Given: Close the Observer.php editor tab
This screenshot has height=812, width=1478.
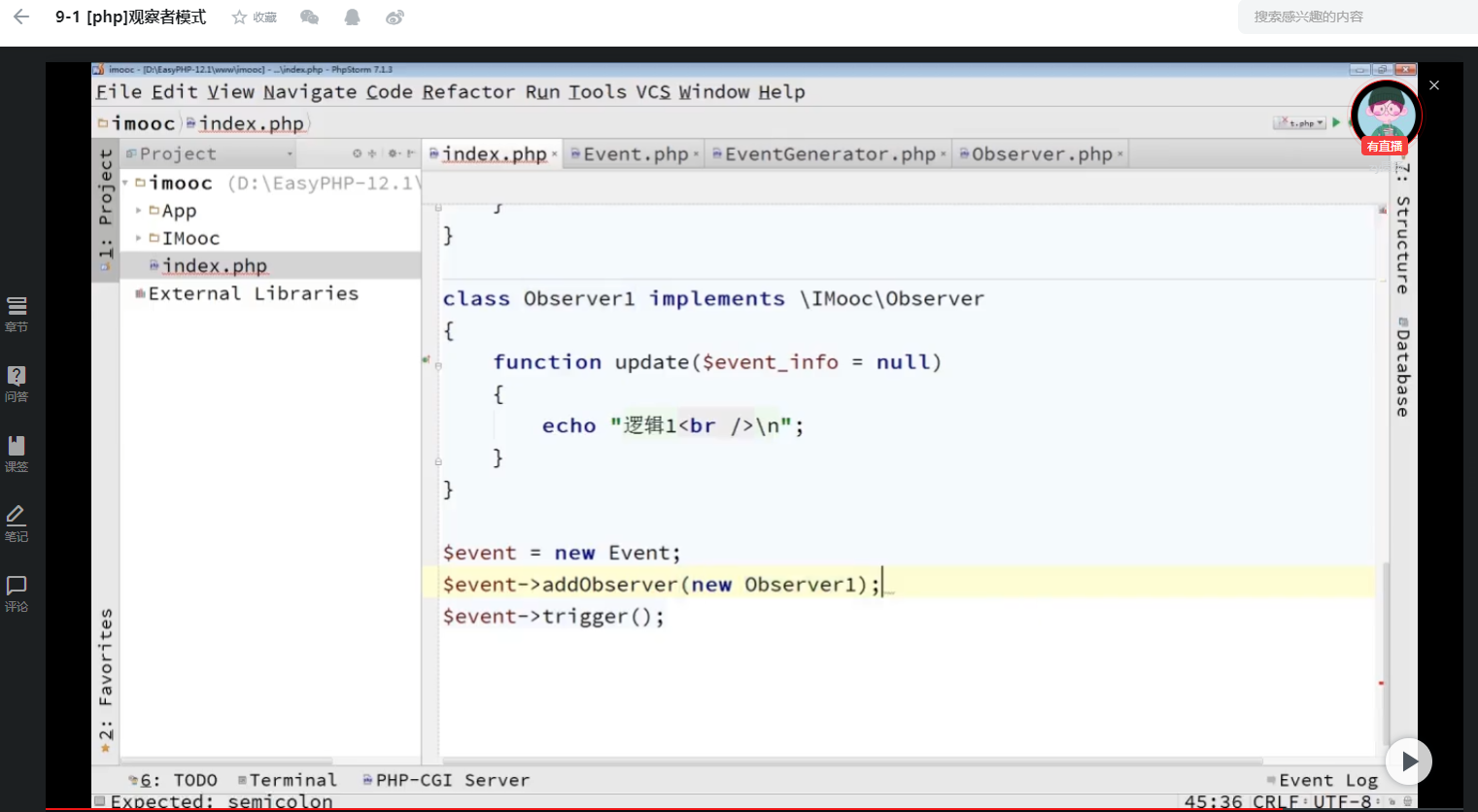Looking at the screenshot, I should point(1119,154).
